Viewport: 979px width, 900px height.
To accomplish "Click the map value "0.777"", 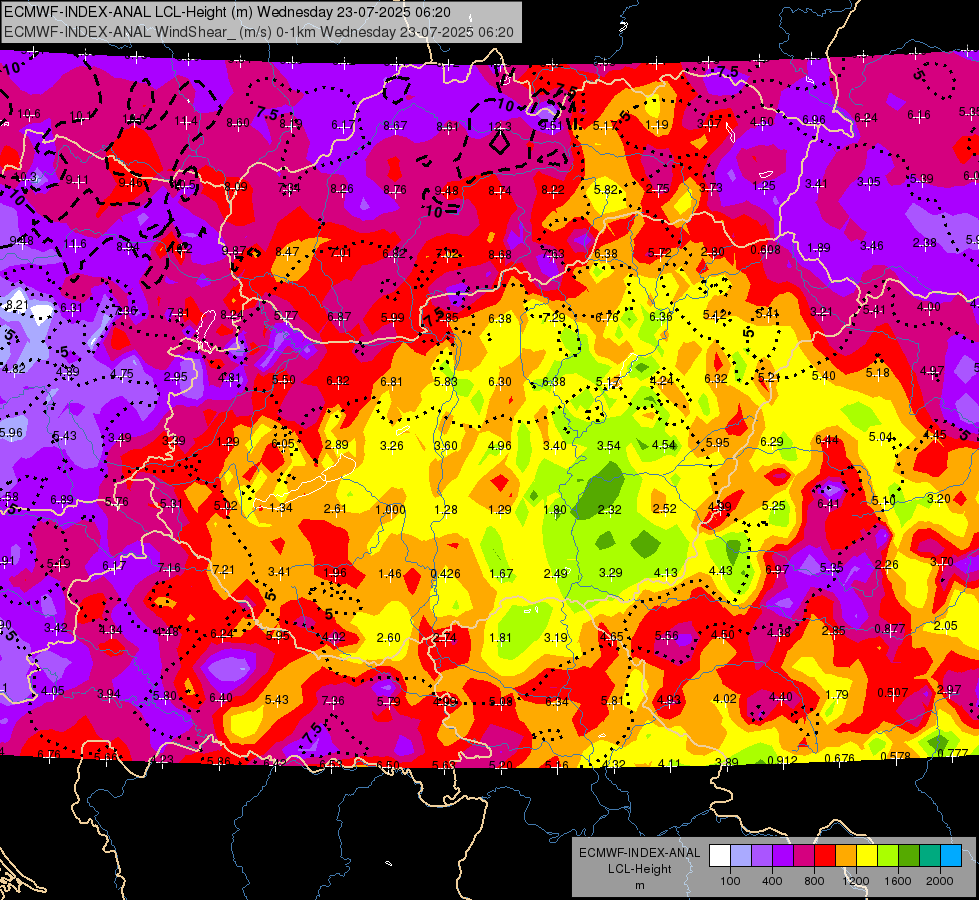I will click(953, 753).
